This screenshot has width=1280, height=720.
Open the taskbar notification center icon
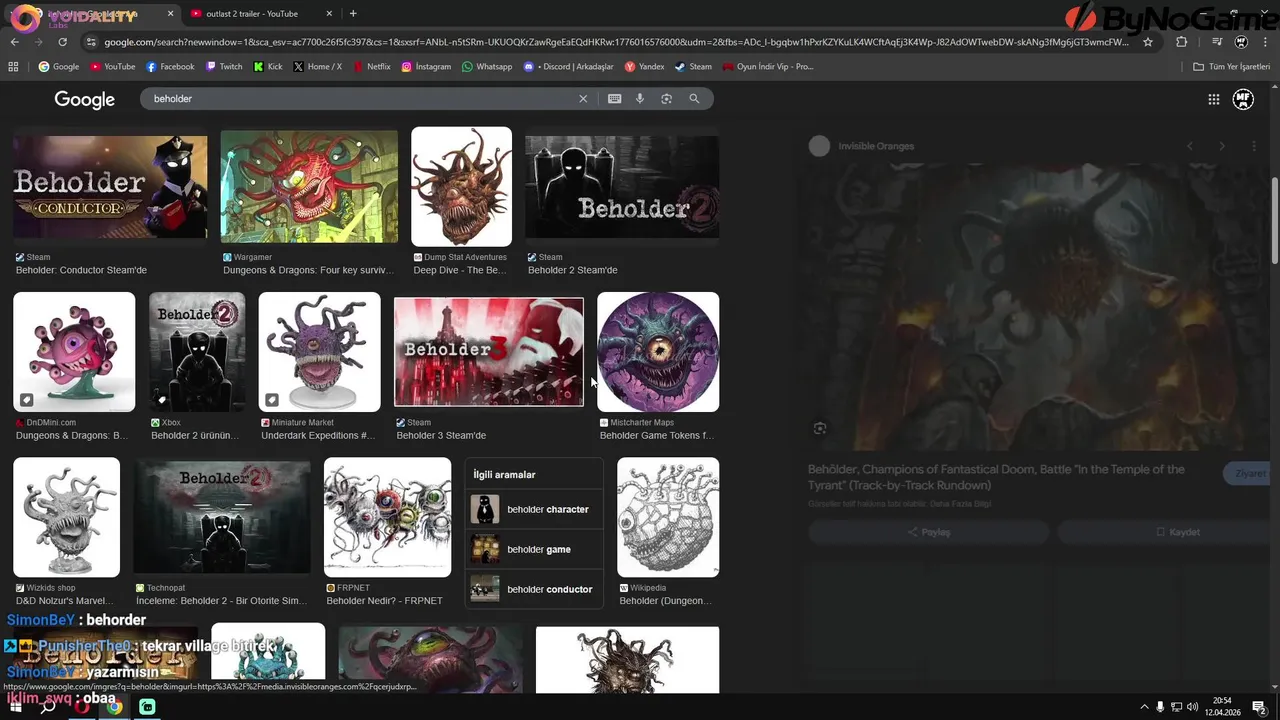(x=1259, y=706)
